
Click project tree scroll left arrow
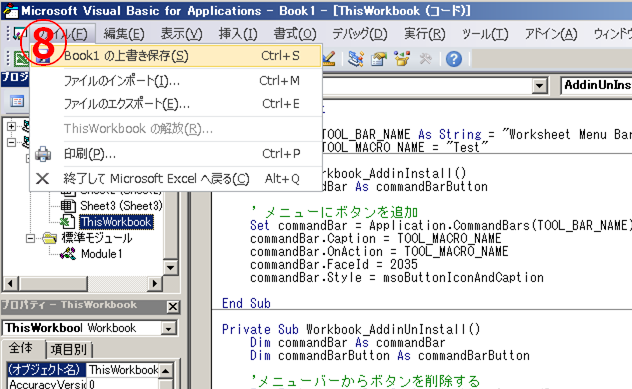10,283
